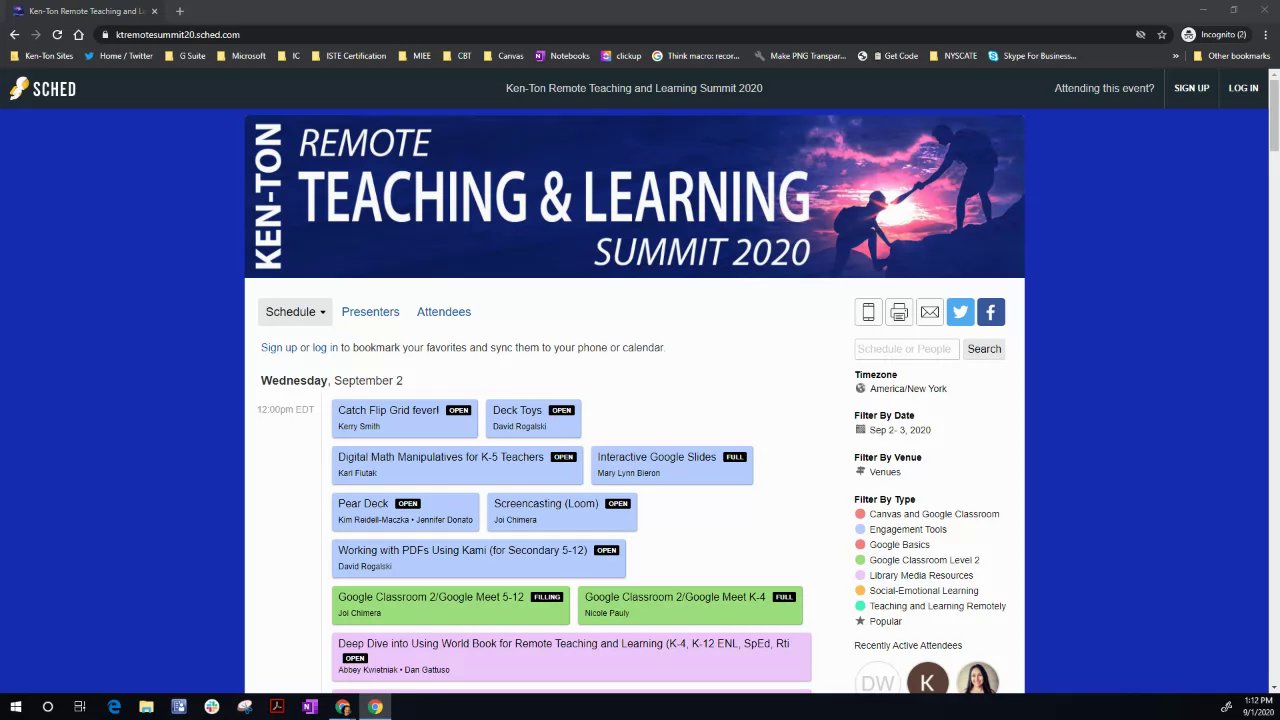The height and width of the screenshot is (720, 1280).
Task: Open OneNote from the taskbar
Action: [x=310, y=707]
